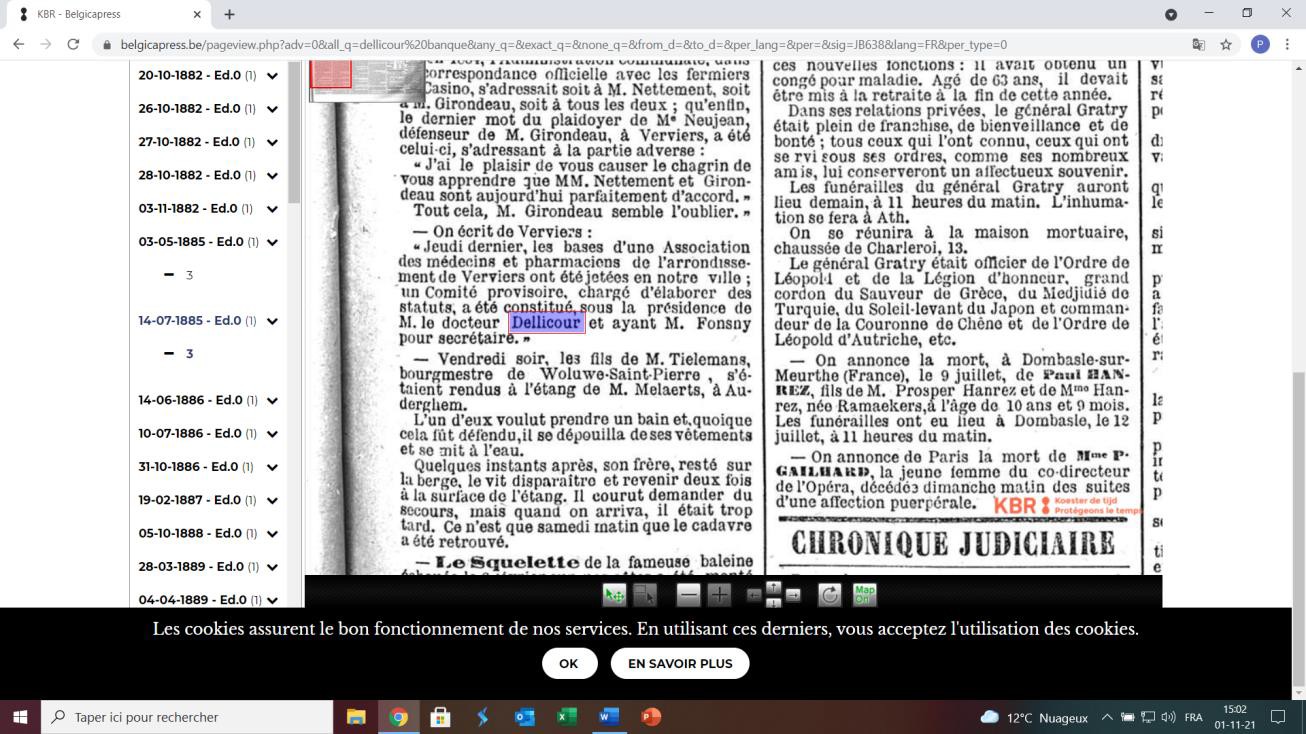1306x734 pixels.
Task: Open page 3 under 03-05-1885
Action: pos(188,275)
